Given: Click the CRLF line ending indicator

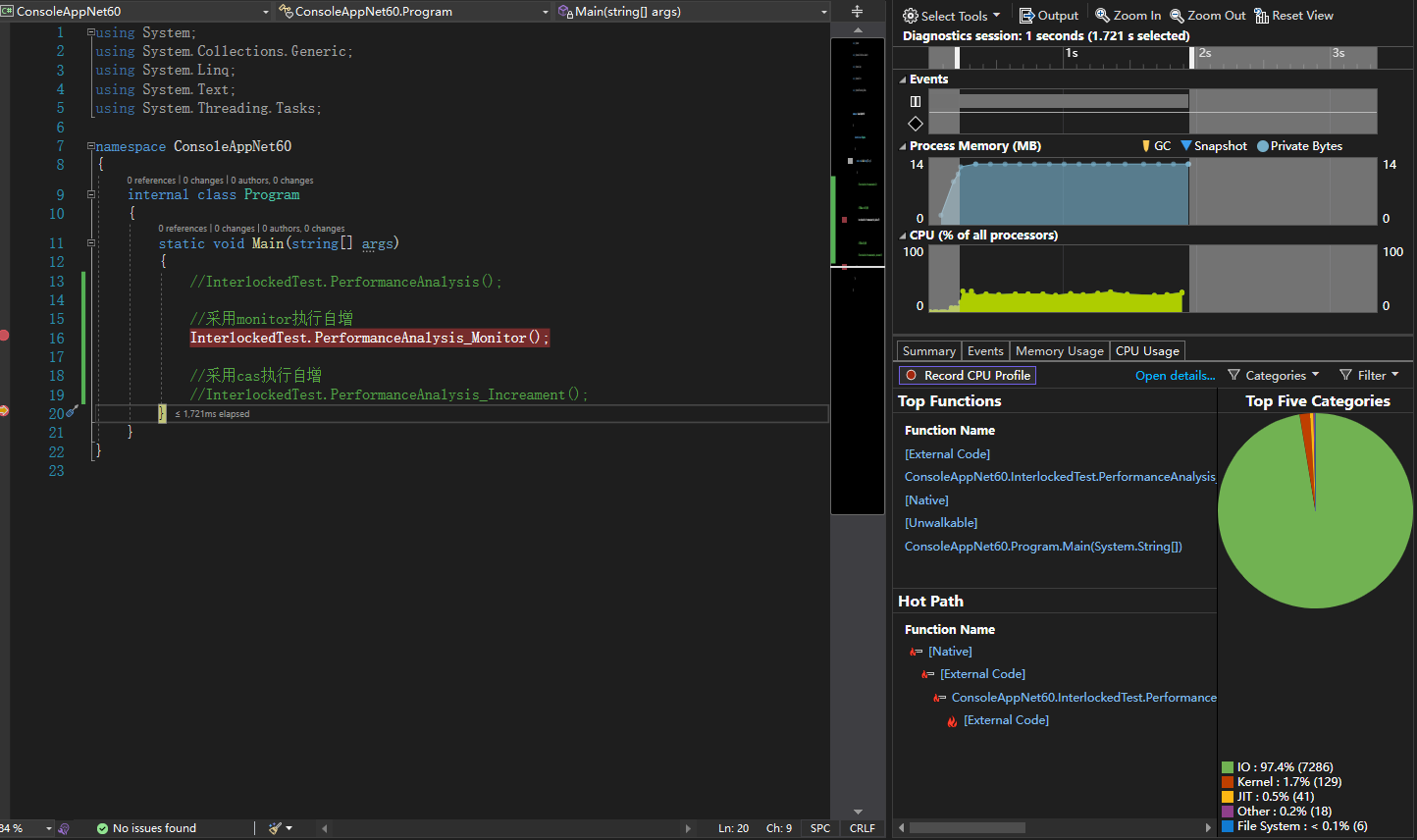Looking at the screenshot, I should click(862, 828).
